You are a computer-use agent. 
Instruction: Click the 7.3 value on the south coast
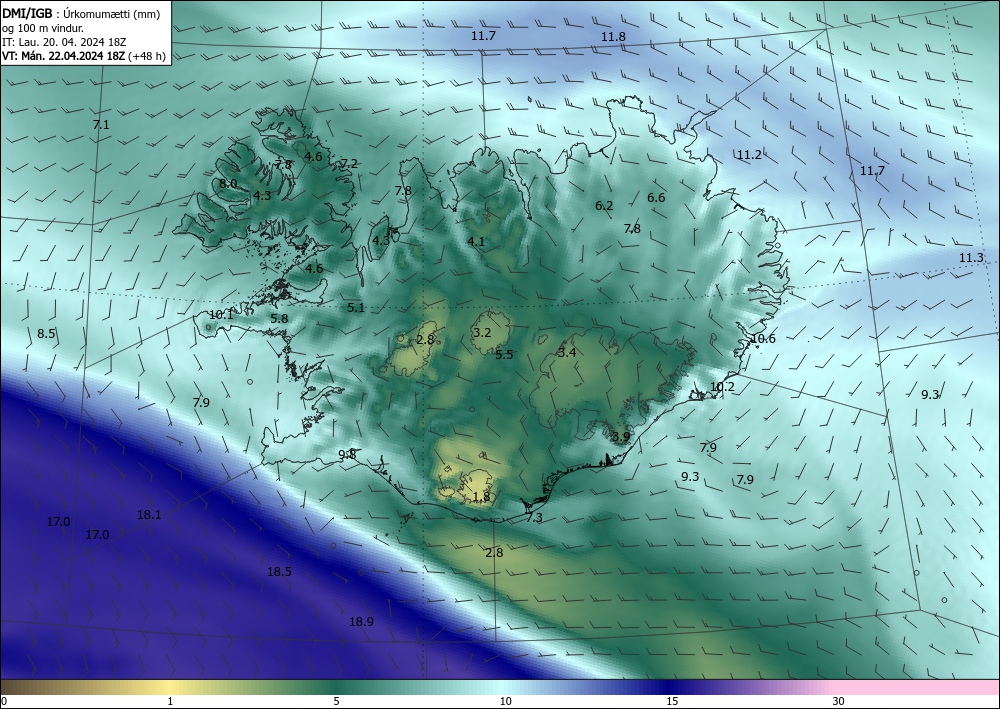coord(534,518)
